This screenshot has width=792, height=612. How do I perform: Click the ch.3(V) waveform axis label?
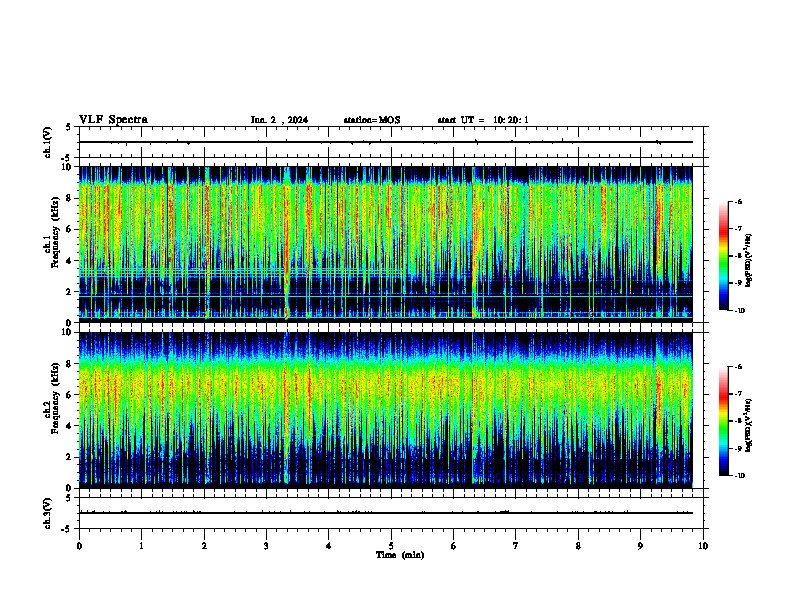(x=47, y=513)
